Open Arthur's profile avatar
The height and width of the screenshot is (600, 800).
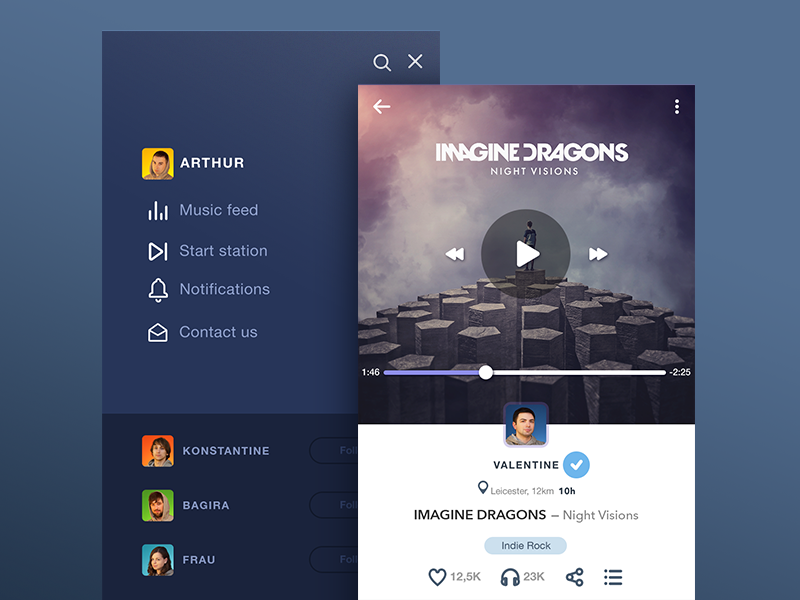158,164
